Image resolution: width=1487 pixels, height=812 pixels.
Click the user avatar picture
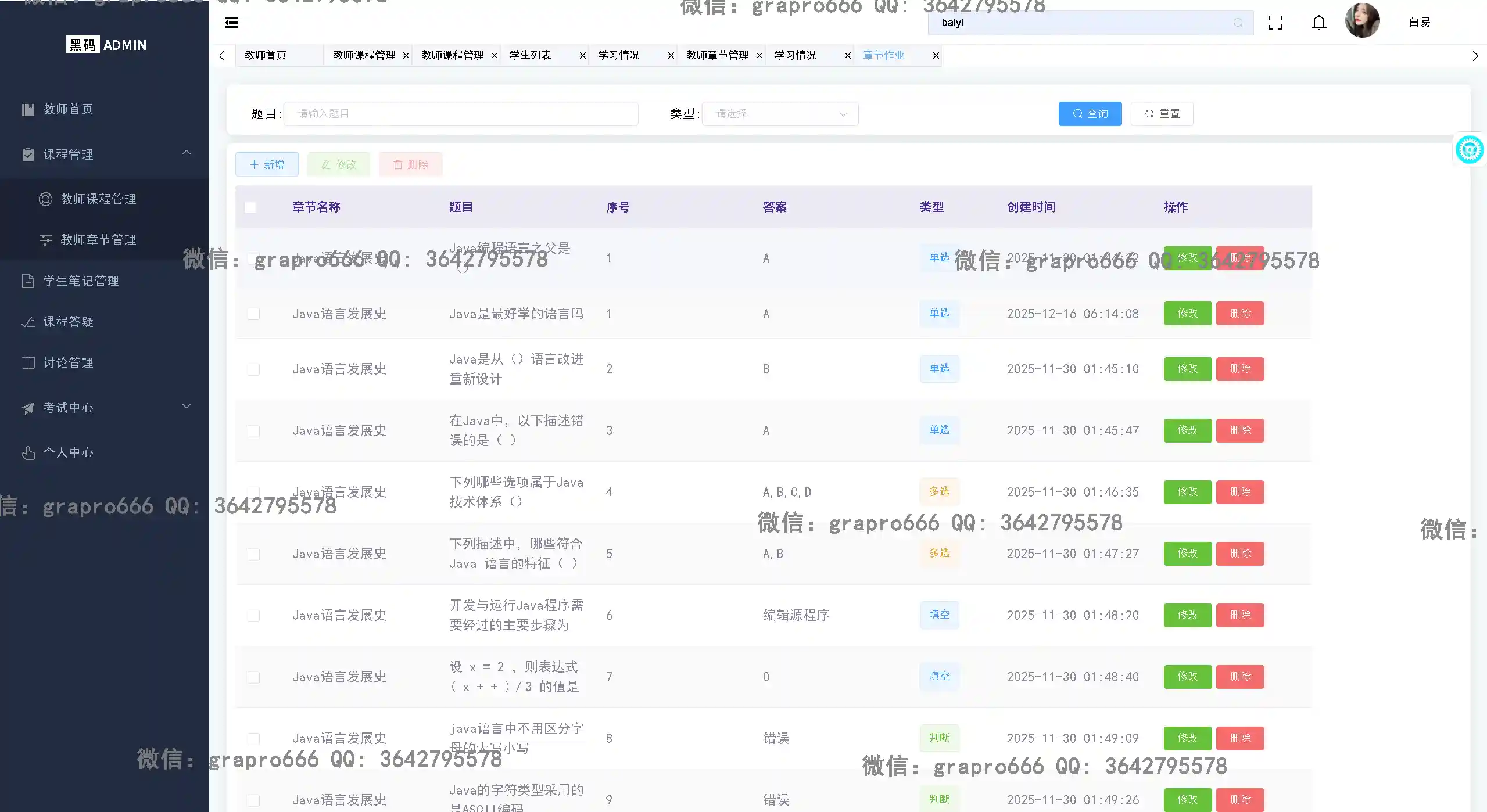(1362, 21)
